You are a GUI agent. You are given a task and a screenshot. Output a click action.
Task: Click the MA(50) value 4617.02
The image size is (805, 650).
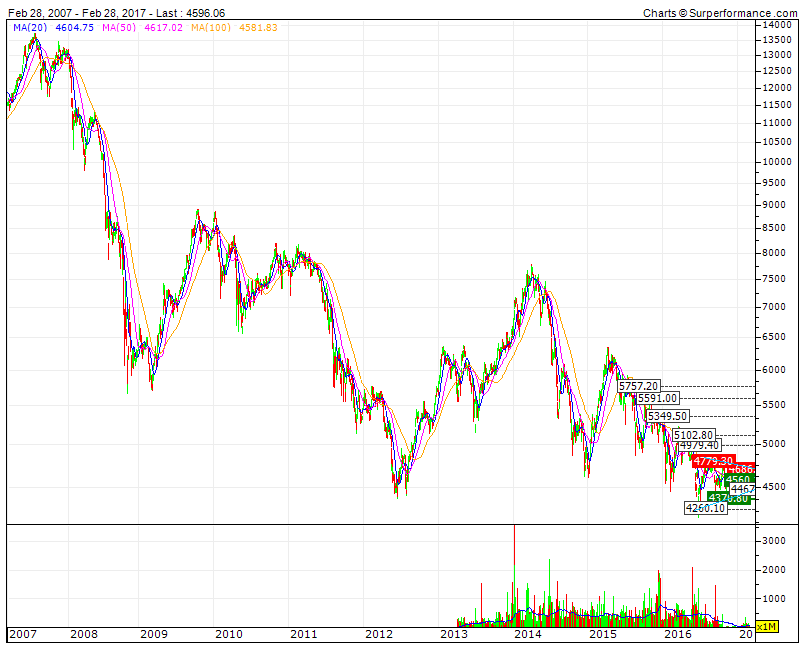pos(163,27)
